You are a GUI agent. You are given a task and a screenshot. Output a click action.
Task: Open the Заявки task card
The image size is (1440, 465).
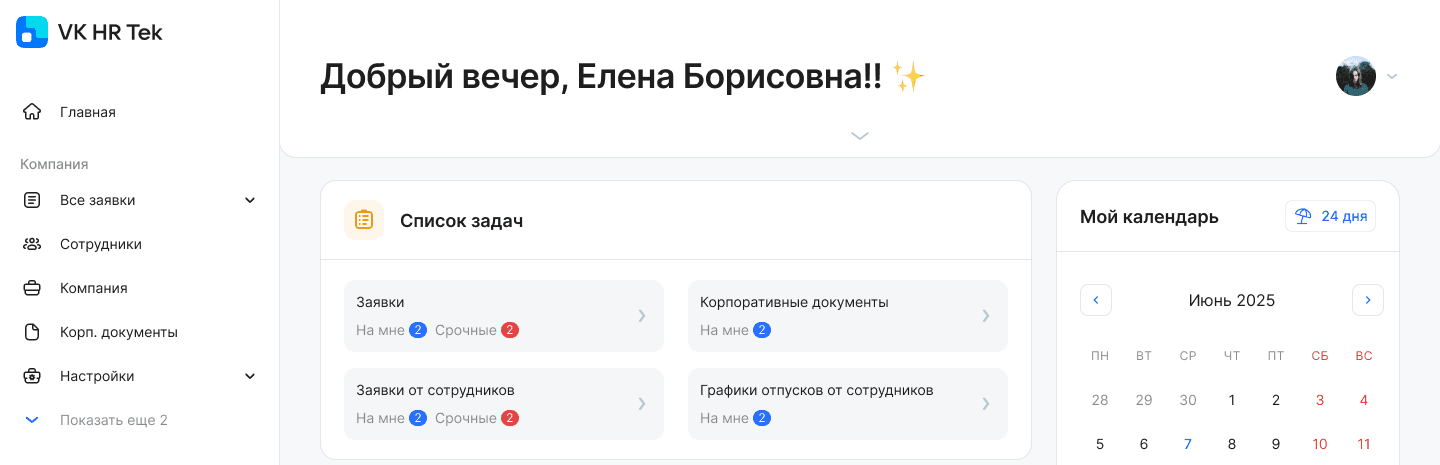pyautogui.click(x=504, y=316)
